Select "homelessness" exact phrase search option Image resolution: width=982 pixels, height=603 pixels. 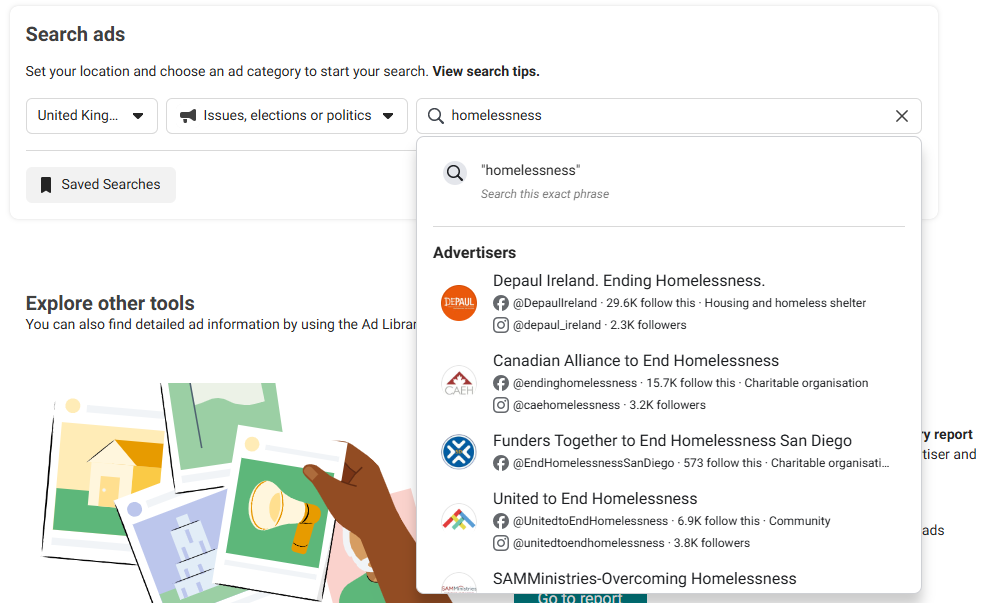(x=669, y=182)
